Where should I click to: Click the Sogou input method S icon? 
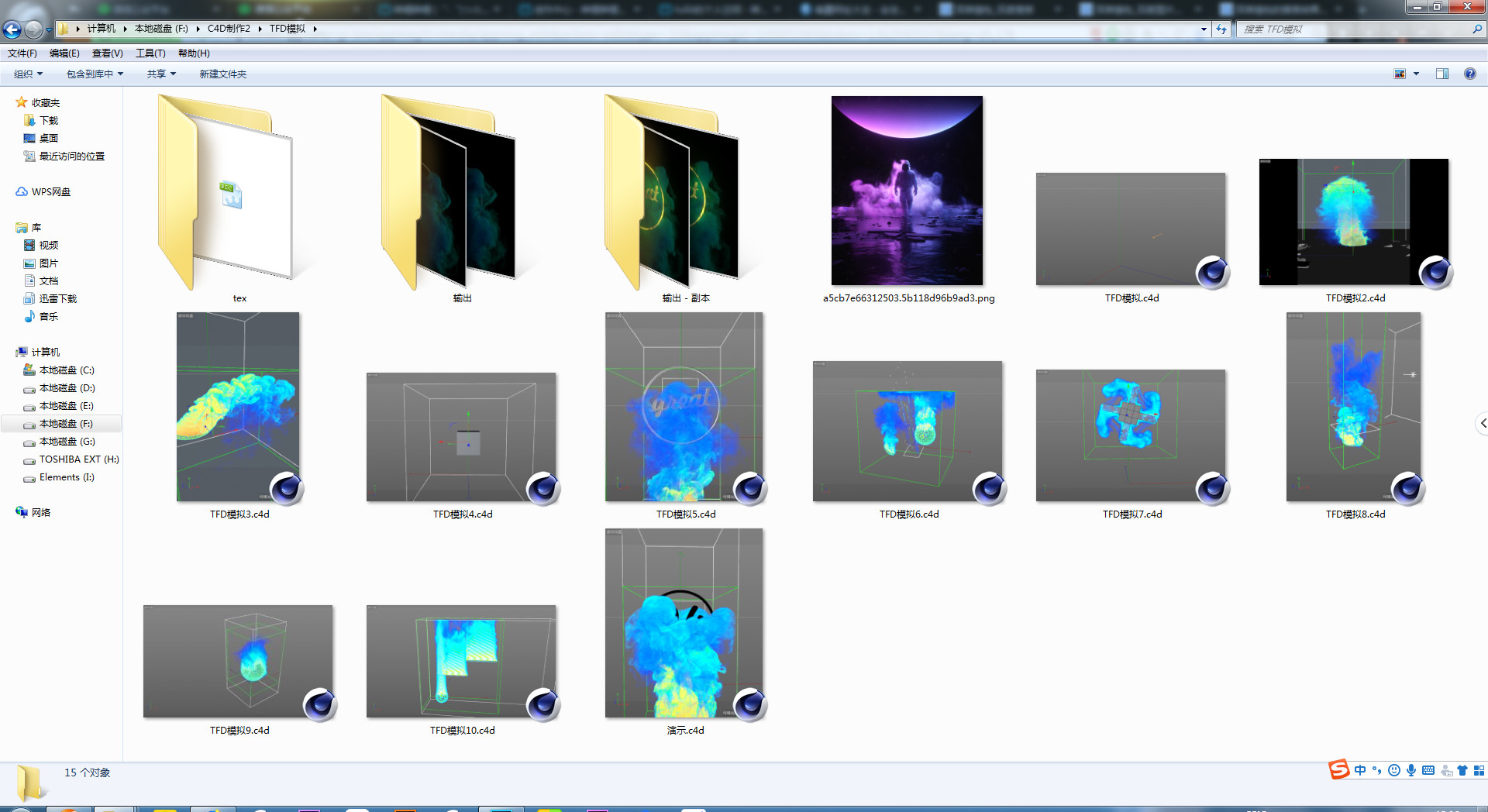point(1339,769)
